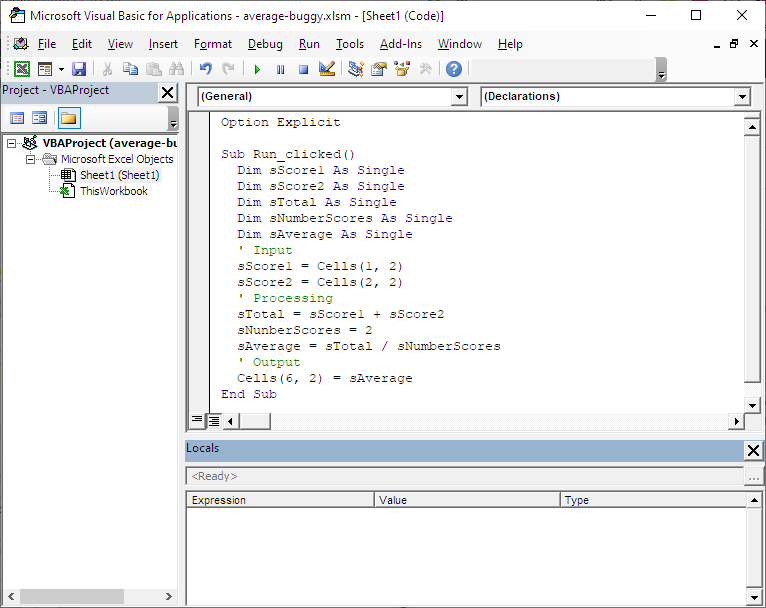Screen dimensions: 766x608
Task: Click Procedure View button below code
Action: point(197,420)
